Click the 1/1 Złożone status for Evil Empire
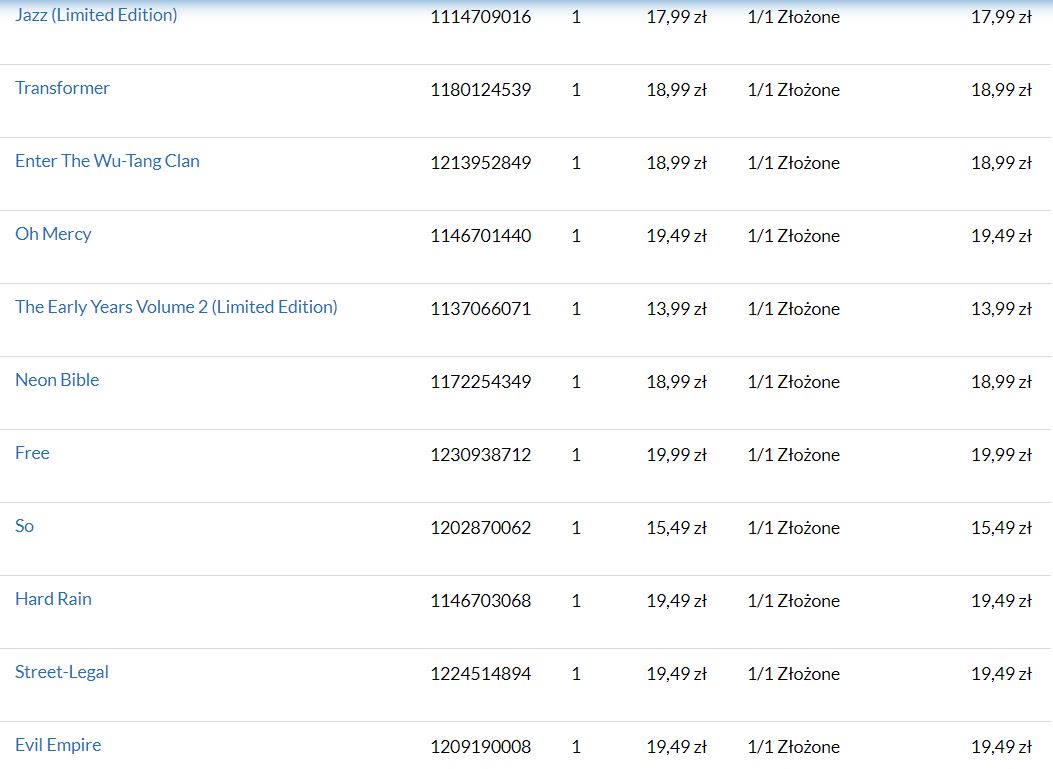Viewport: 1053px width, 769px height. 794,747
